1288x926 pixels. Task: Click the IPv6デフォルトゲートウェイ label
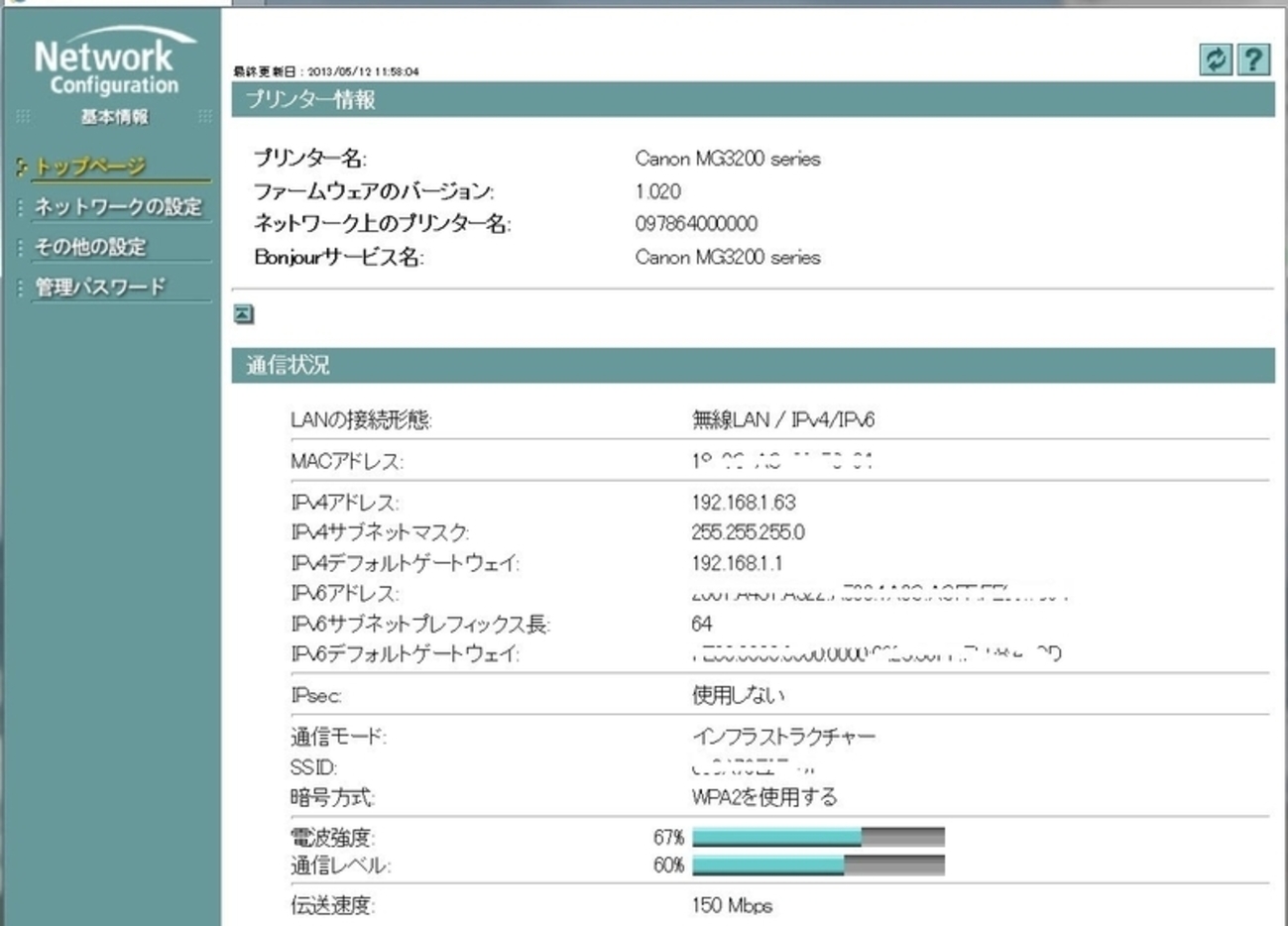[x=406, y=653]
